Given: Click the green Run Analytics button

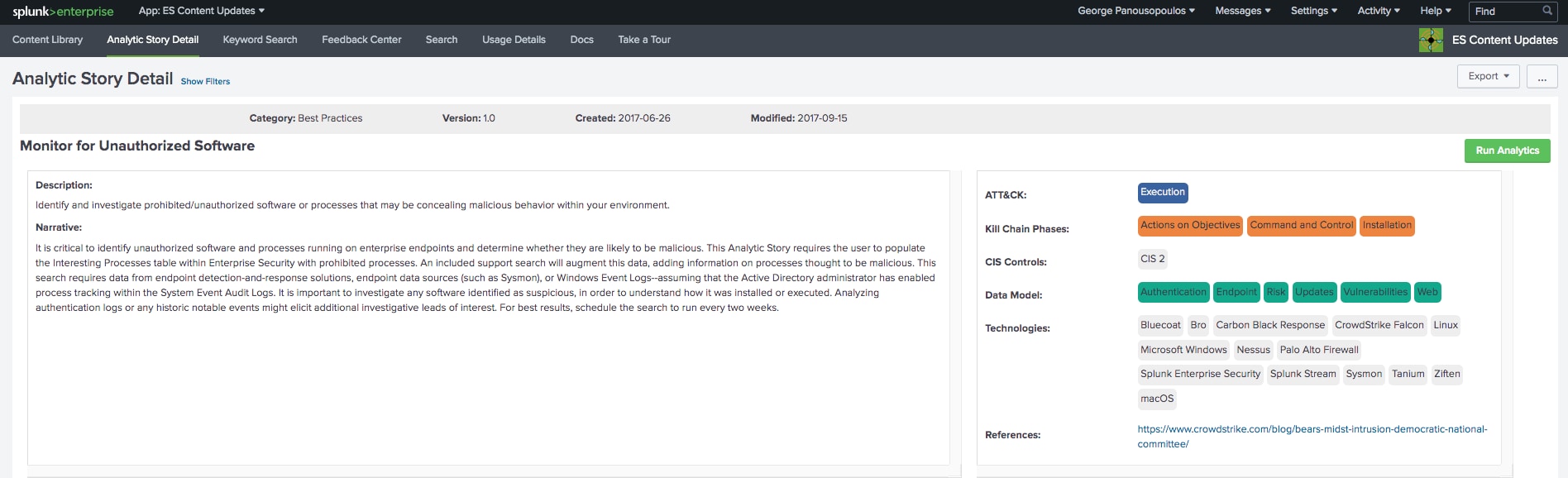Looking at the screenshot, I should pos(1507,151).
